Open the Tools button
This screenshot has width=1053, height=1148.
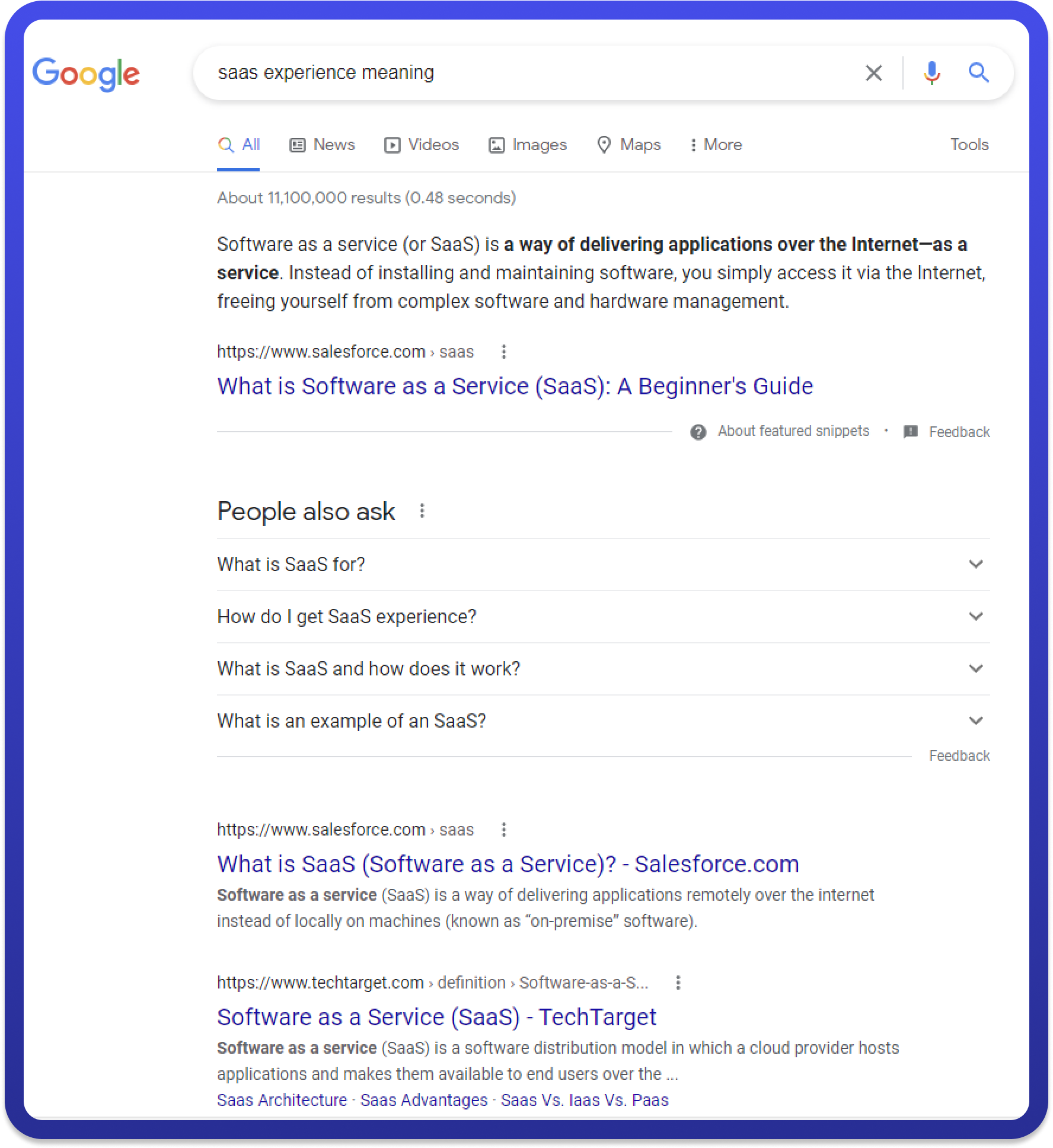[x=969, y=145]
